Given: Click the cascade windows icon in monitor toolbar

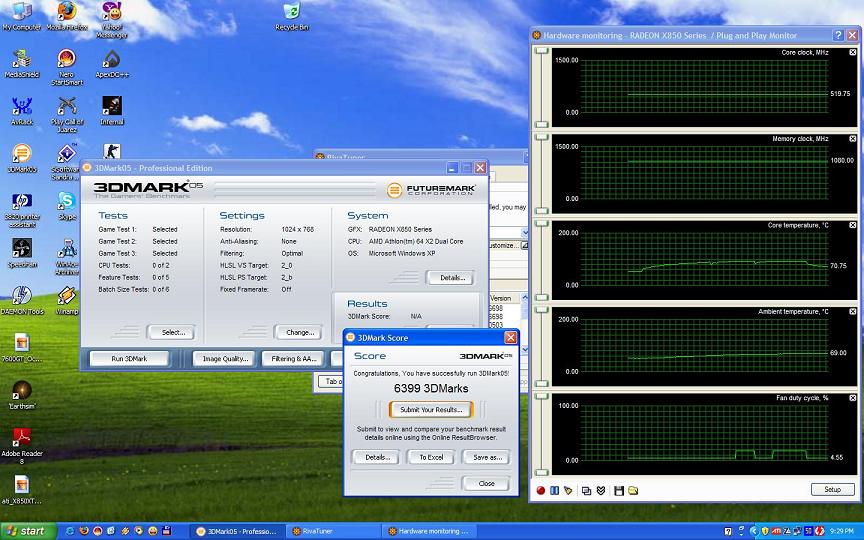Looking at the screenshot, I should (x=586, y=490).
